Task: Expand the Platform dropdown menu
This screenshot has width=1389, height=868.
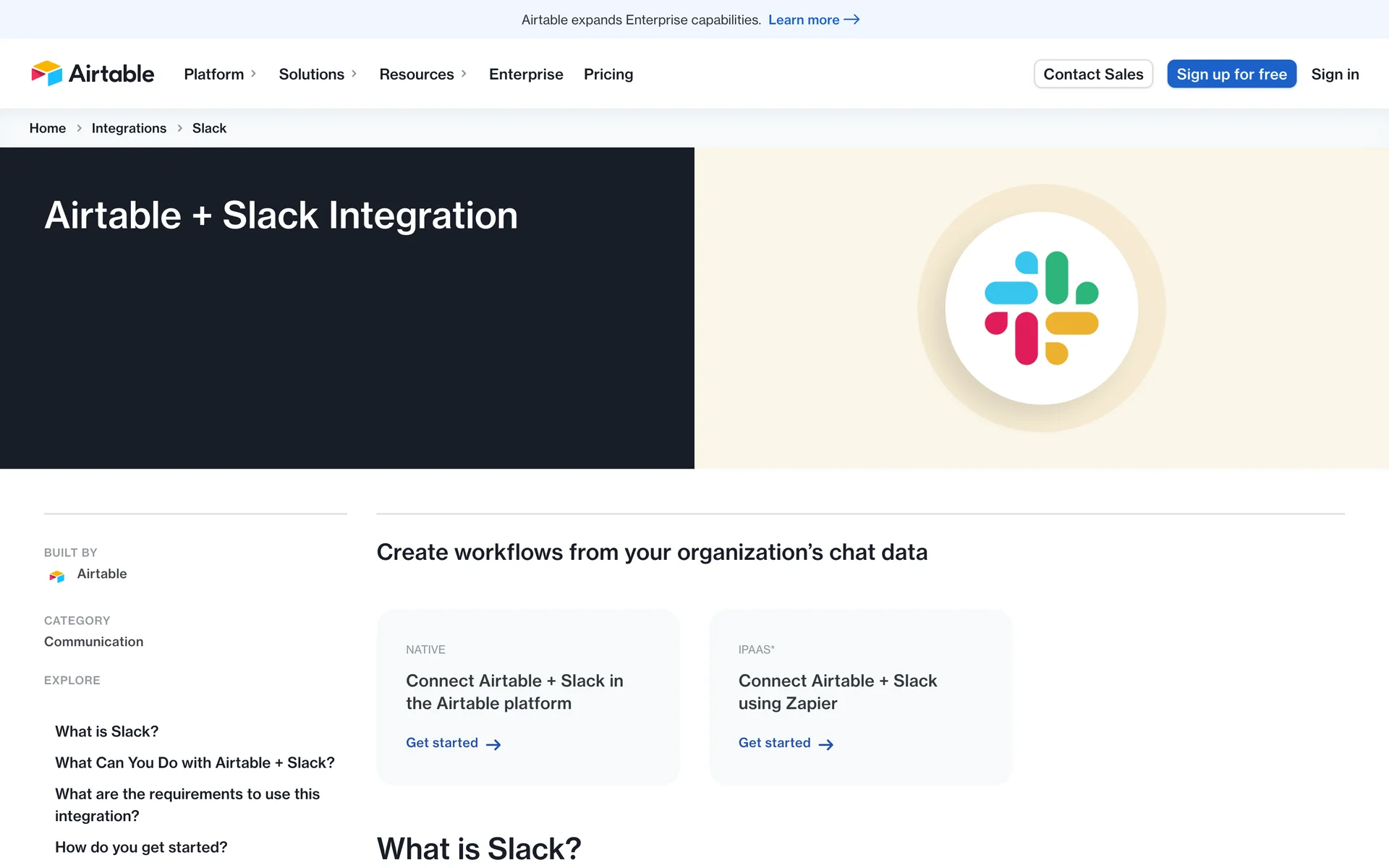Action: pos(220,74)
